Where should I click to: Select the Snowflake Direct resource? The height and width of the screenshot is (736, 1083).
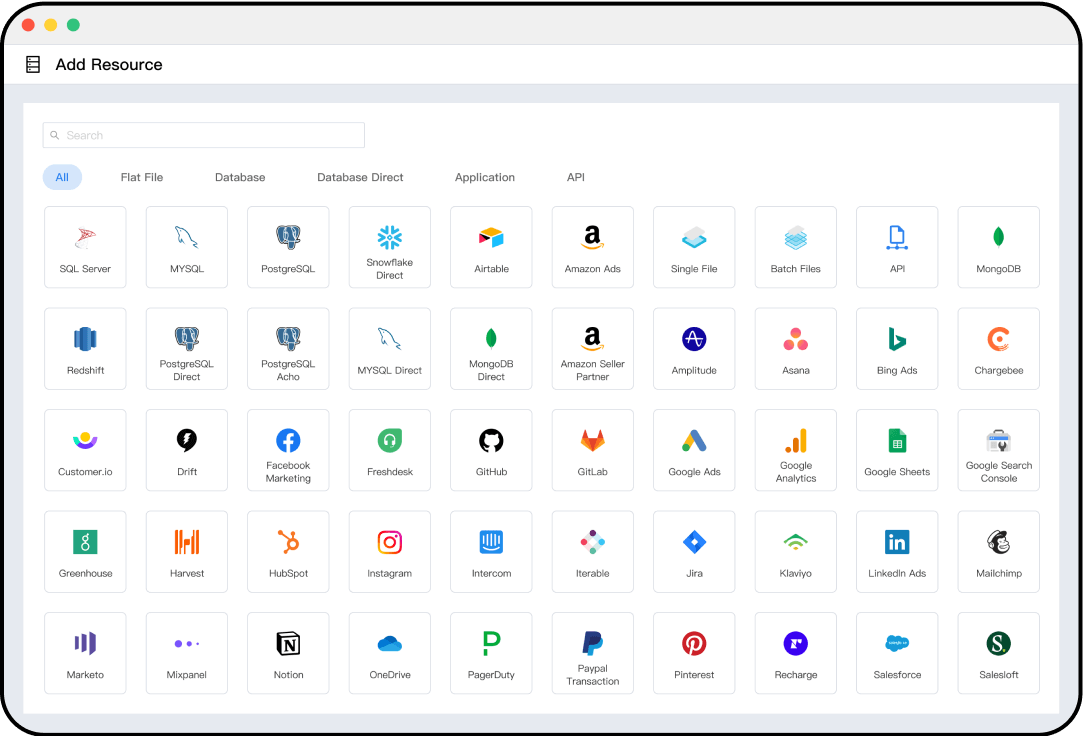pyautogui.click(x=389, y=246)
